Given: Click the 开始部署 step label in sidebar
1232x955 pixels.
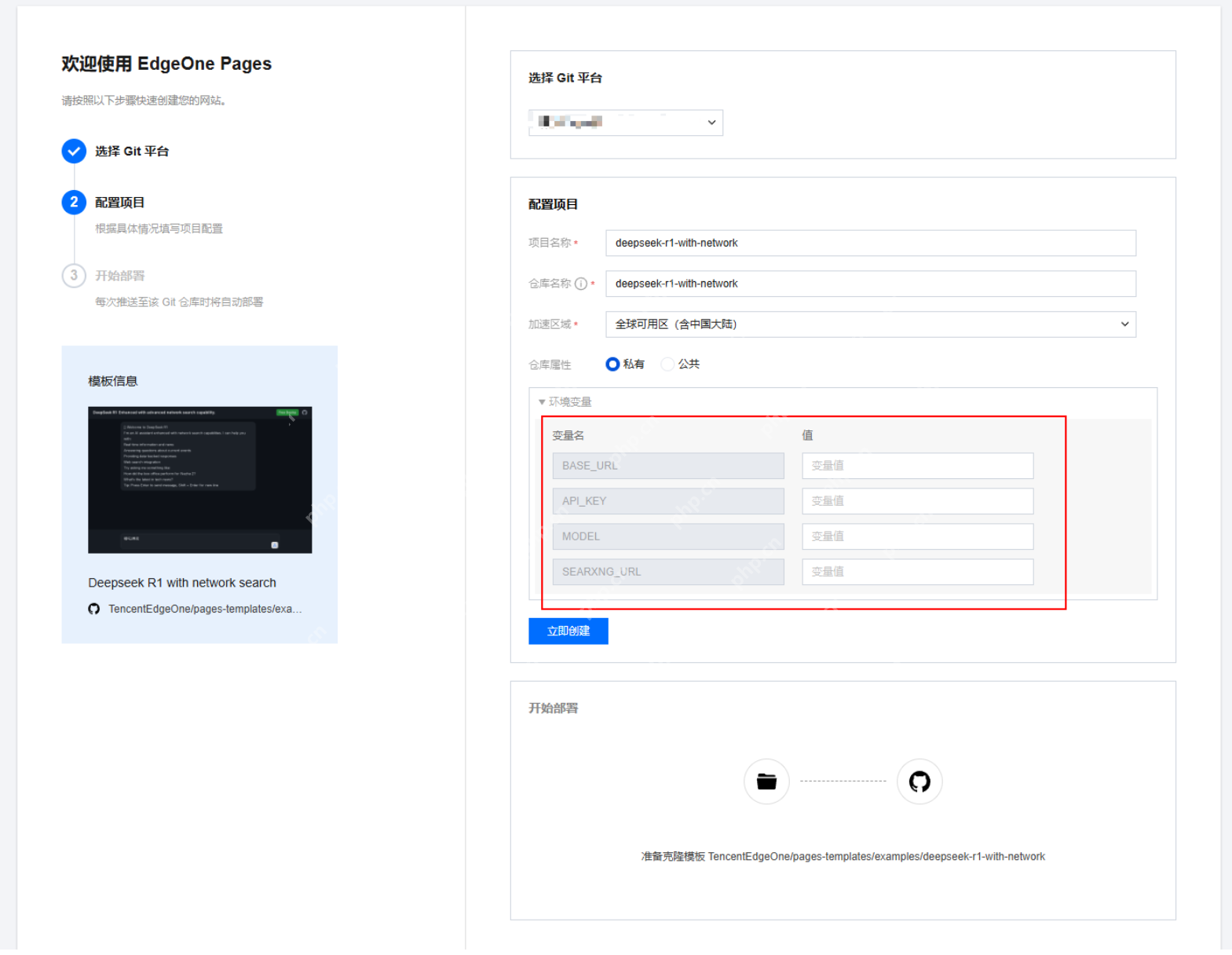Looking at the screenshot, I should (x=120, y=276).
